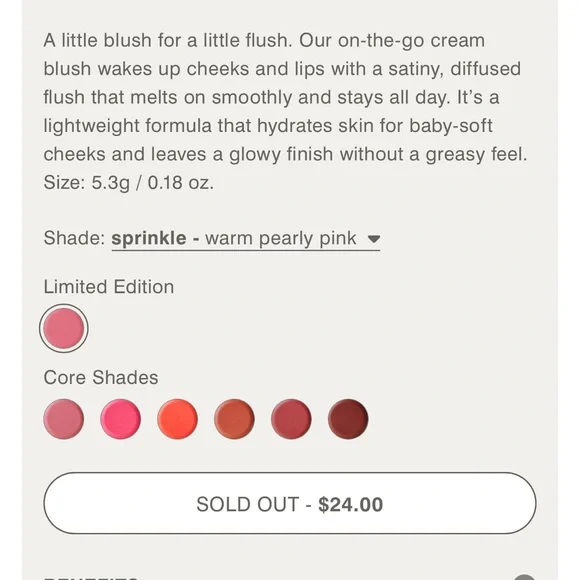580x580 pixels.
Task: Choose the first dusty rose core shade
Action: [64, 419]
